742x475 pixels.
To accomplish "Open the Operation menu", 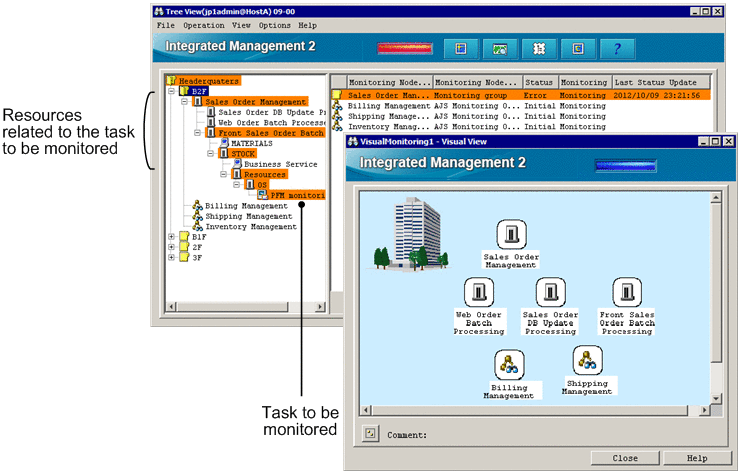I will pyautogui.click(x=204, y=24).
